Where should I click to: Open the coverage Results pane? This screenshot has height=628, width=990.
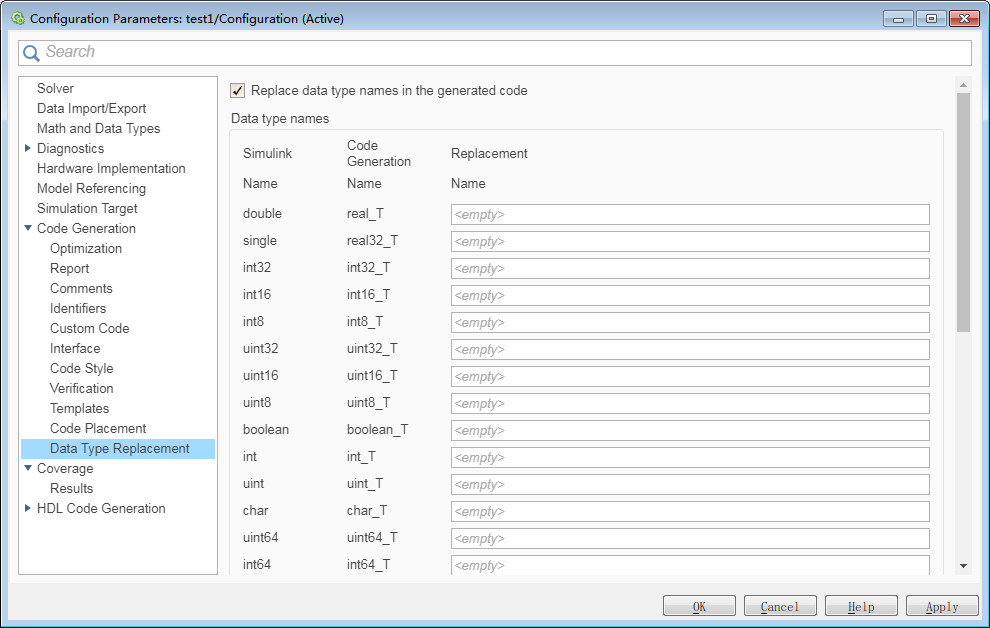point(72,488)
